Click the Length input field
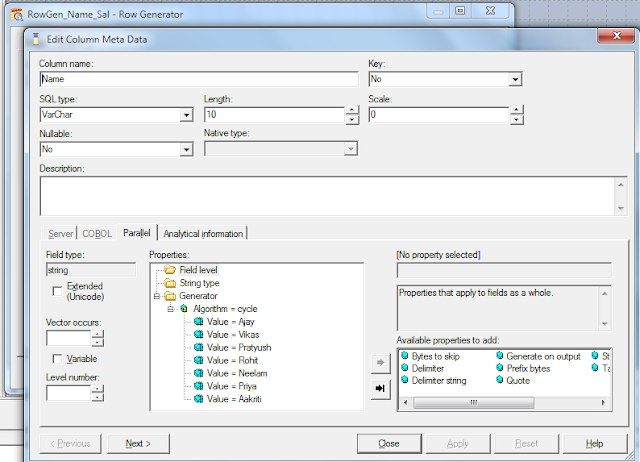Screen dimensions: 640x462 pyautogui.click(x=274, y=115)
